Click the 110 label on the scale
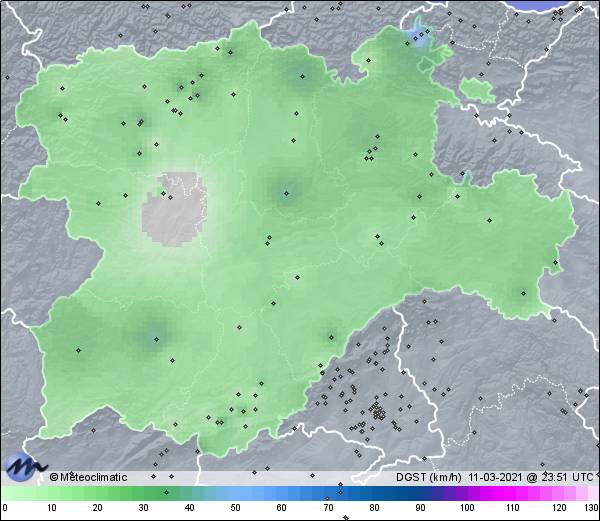The image size is (600, 521). coord(513,508)
